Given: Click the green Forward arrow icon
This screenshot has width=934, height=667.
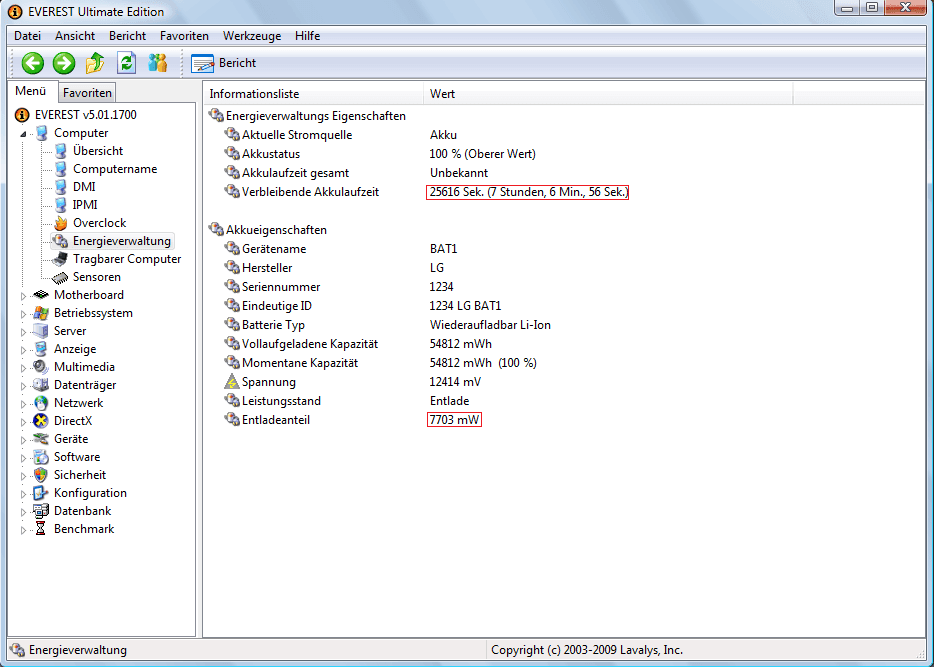Looking at the screenshot, I should coord(64,63).
